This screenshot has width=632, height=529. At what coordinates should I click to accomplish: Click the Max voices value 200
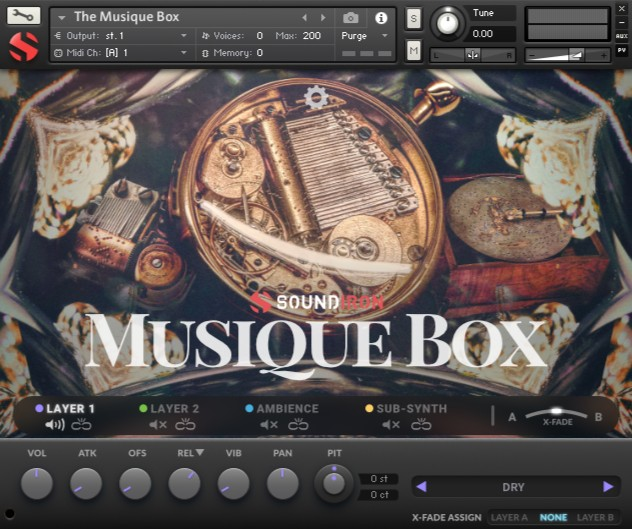click(312, 36)
